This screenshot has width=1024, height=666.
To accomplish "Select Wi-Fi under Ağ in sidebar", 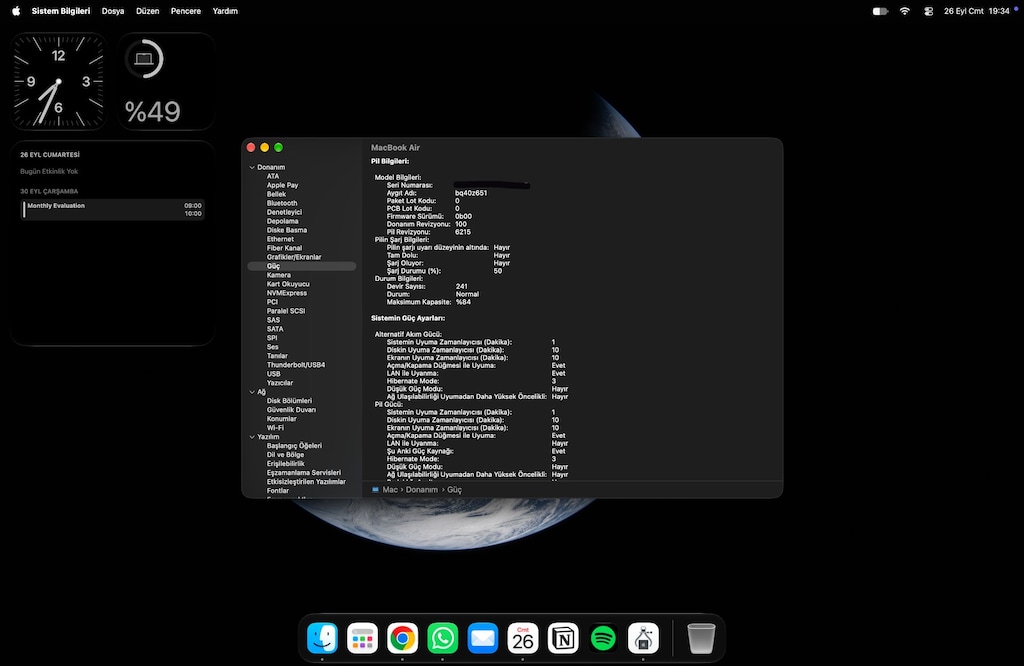I will coord(275,428).
